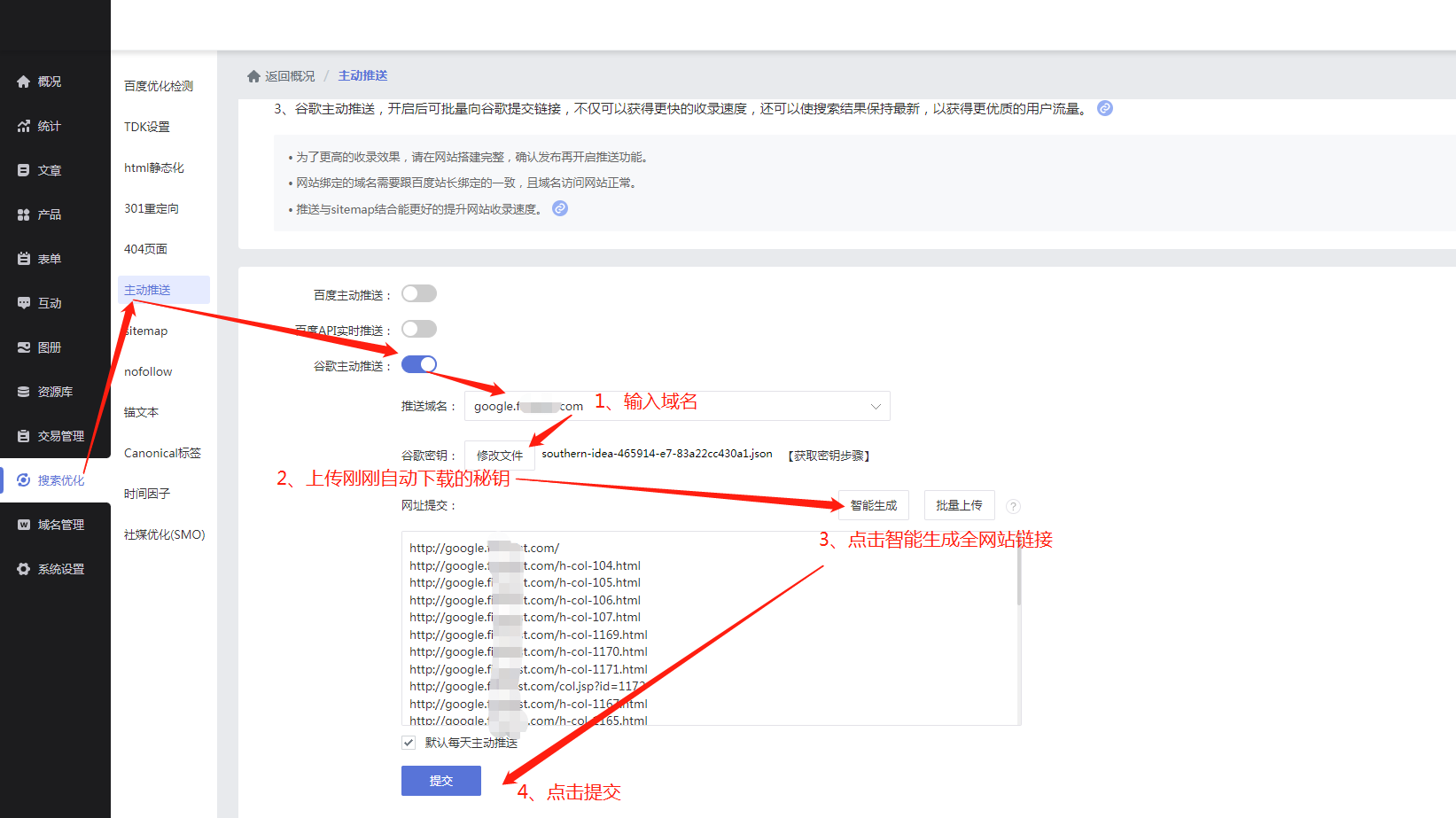Open the 锚文本 submenu item

[x=142, y=412]
